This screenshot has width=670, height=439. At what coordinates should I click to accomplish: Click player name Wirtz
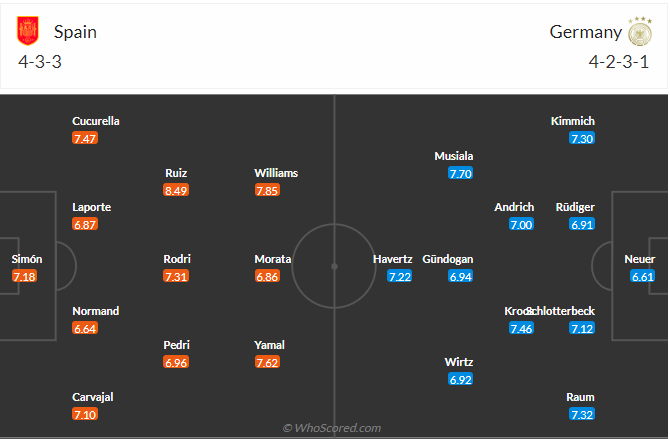point(460,362)
